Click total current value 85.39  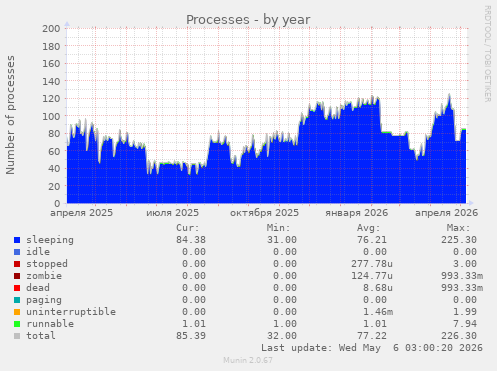click(x=191, y=336)
